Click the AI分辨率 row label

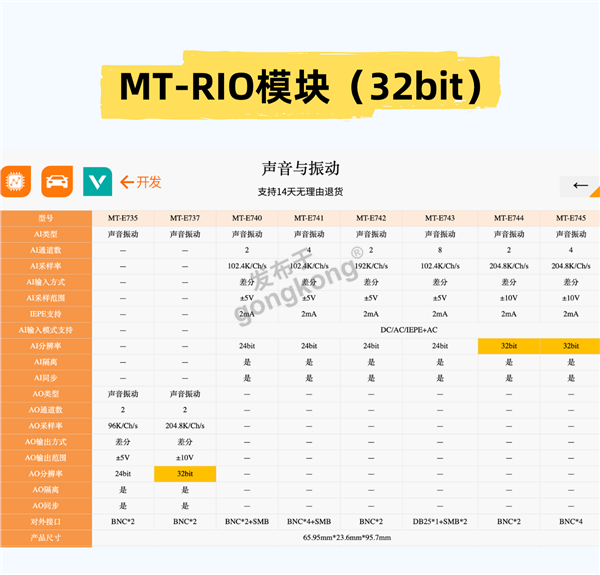(46, 345)
